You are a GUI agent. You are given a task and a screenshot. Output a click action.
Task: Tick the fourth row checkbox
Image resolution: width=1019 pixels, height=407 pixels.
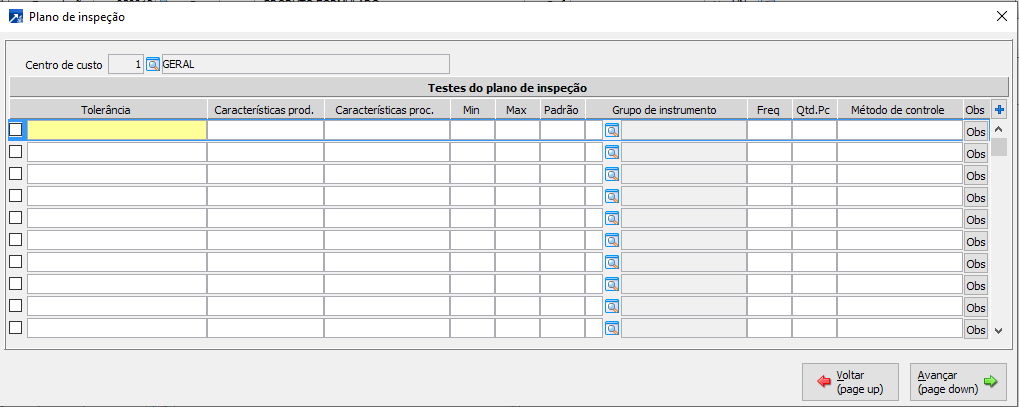pyautogui.click(x=16, y=196)
